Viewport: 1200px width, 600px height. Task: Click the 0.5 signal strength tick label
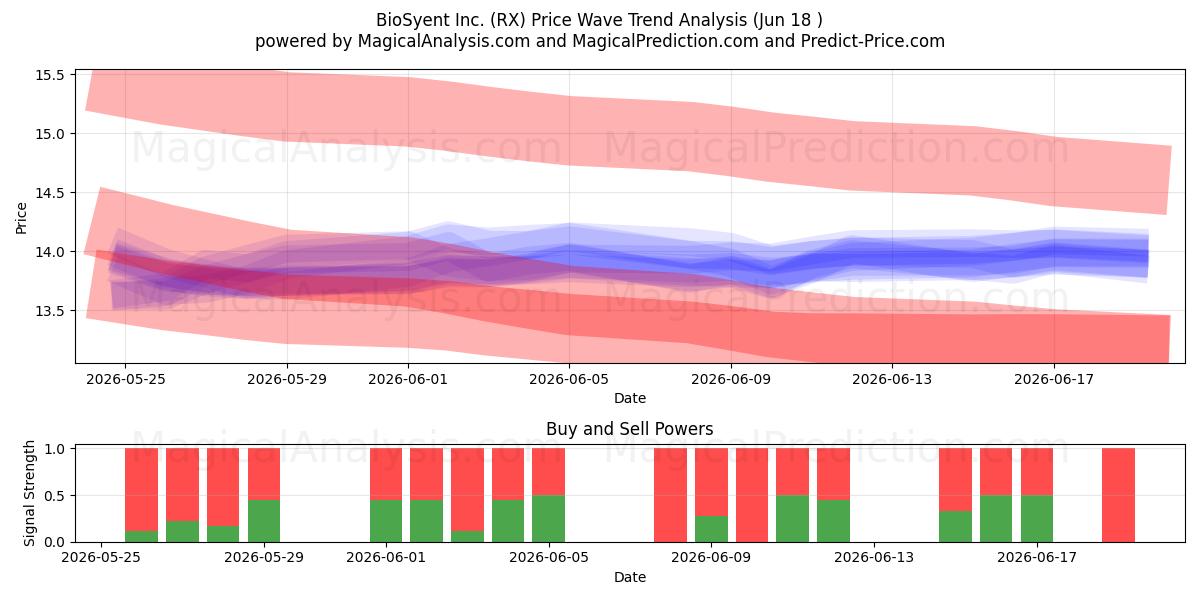click(x=54, y=496)
